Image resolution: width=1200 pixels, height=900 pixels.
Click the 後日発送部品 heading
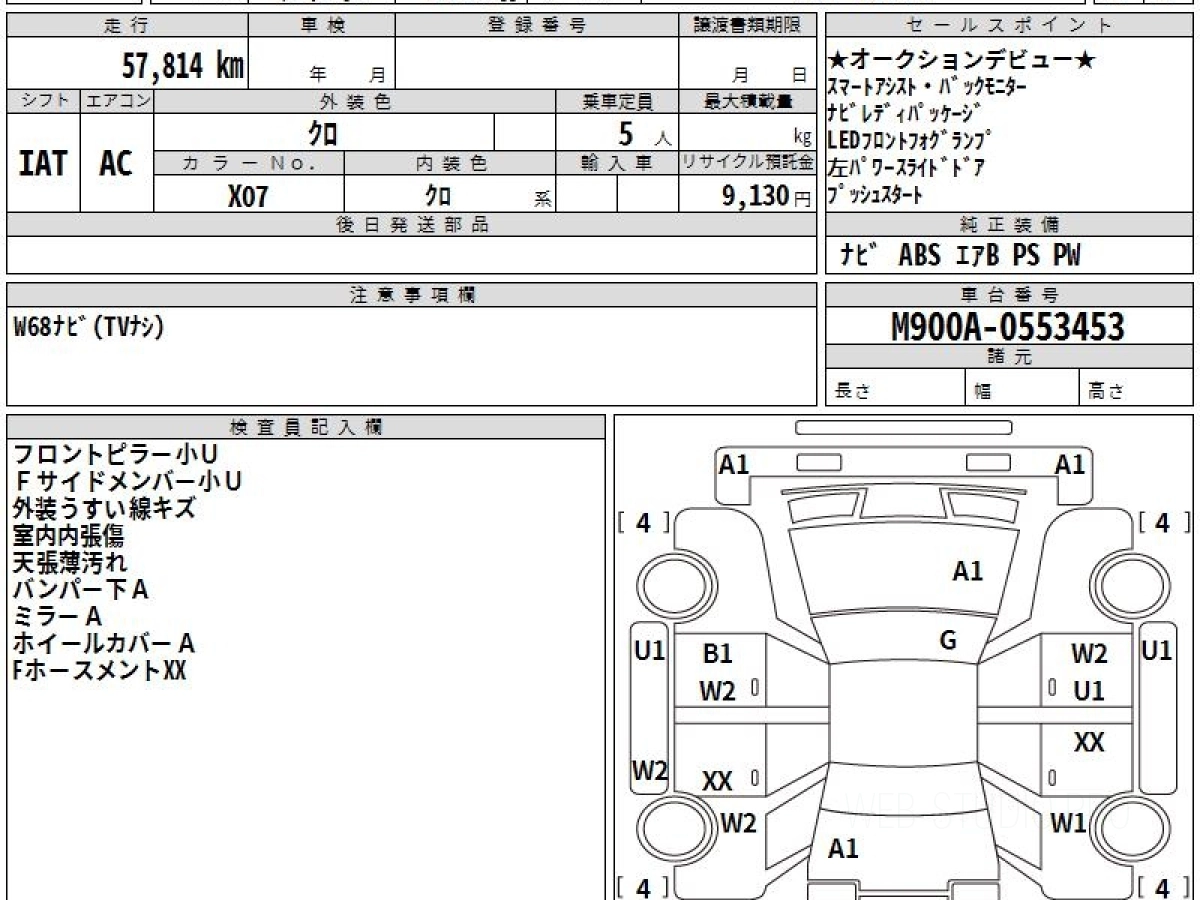point(412,224)
